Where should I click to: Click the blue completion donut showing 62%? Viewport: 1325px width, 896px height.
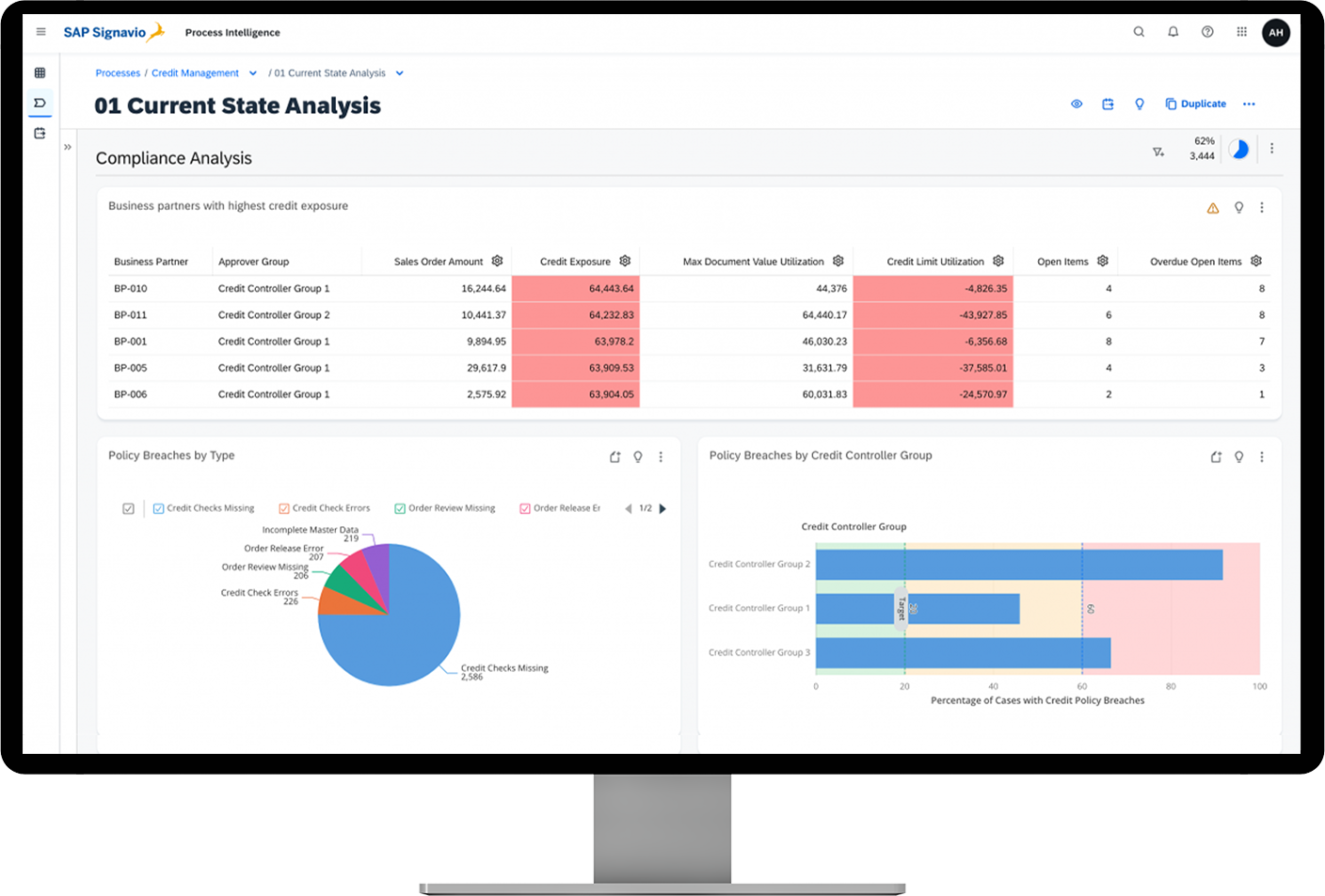1239,149
